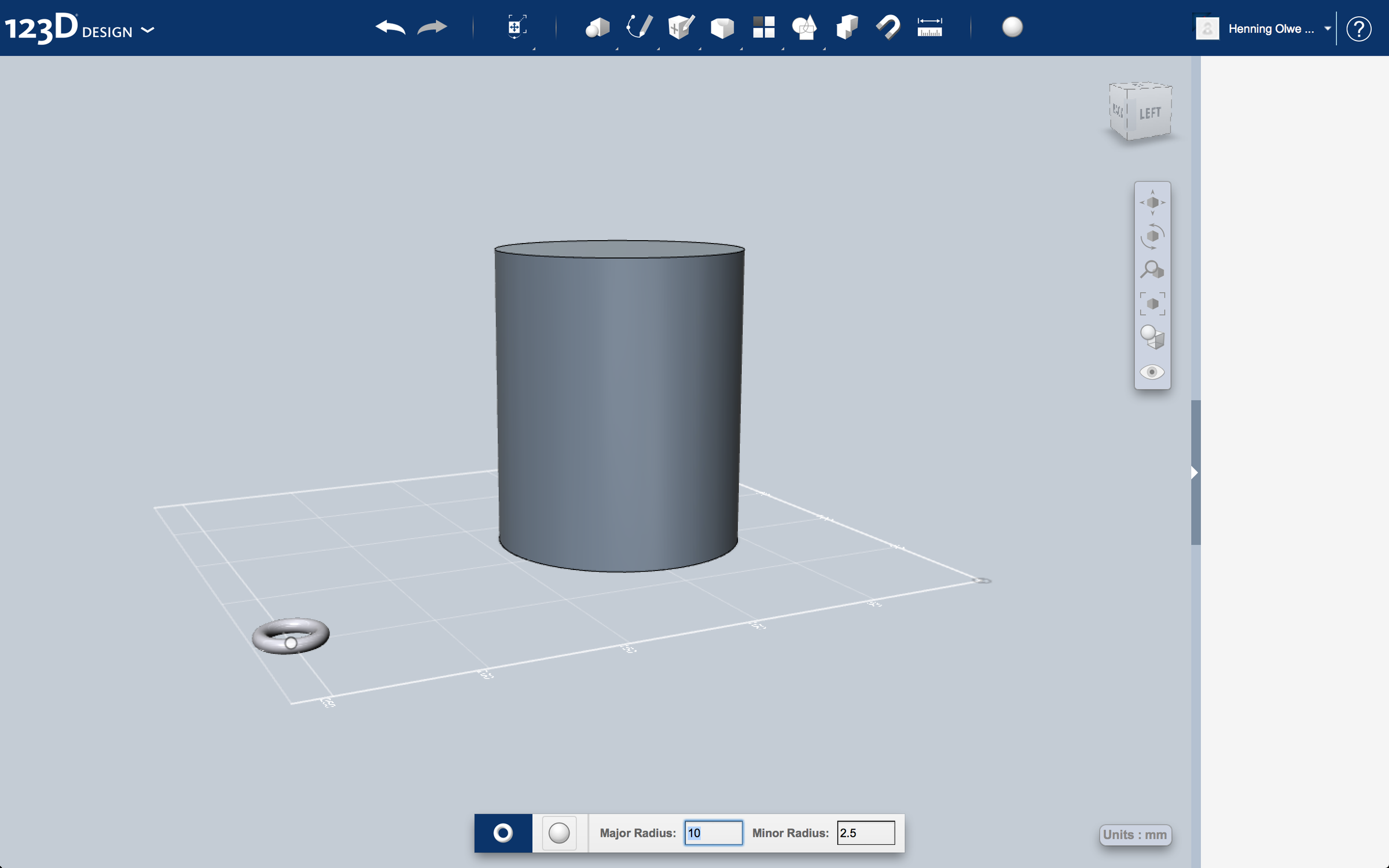Click the Undo arrow
The height and width of the screenshot is (868, 1389).
389,27
